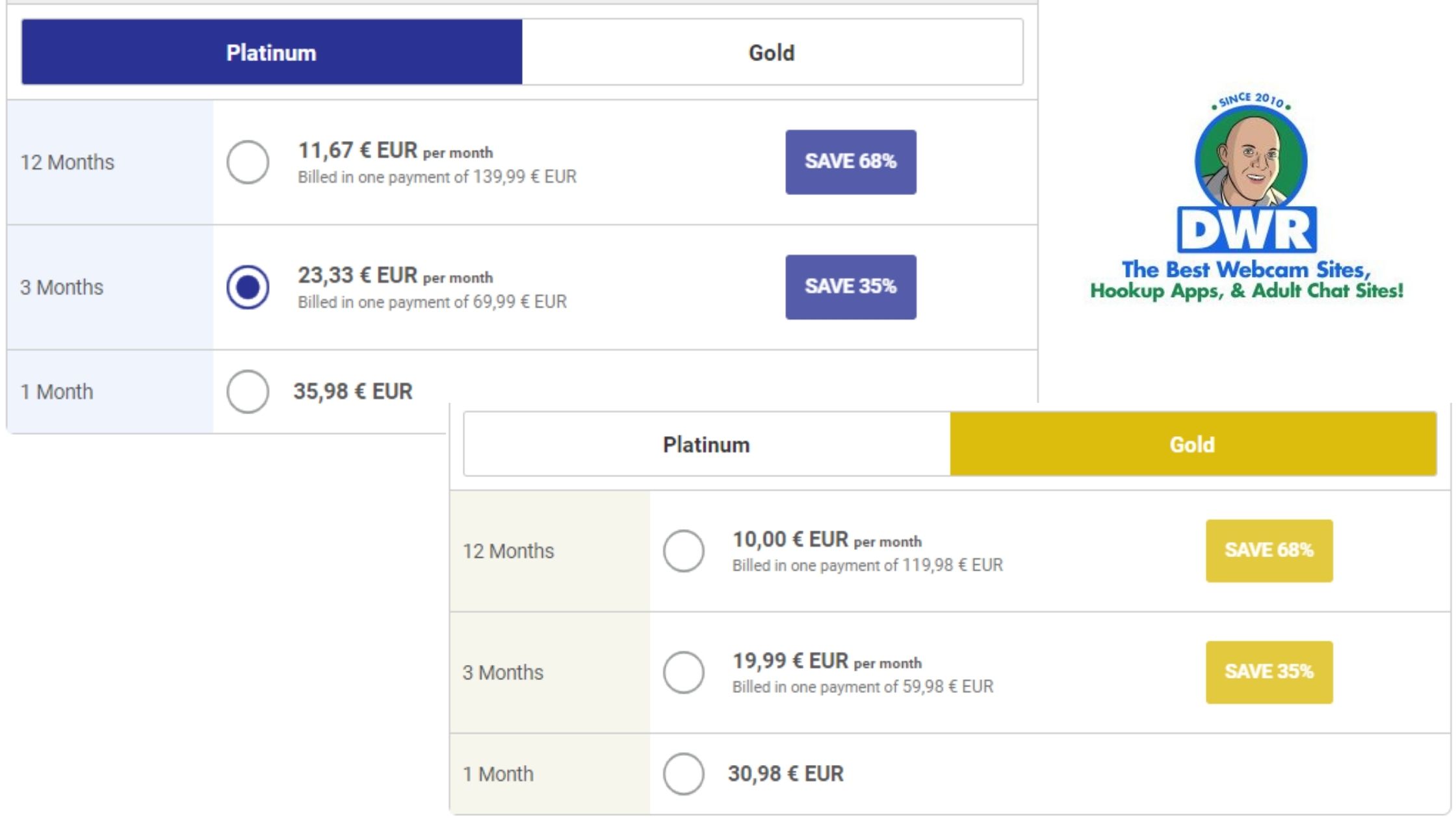
Task: Click the DWR letters in the logo
Action: [x=1247, y=231]
